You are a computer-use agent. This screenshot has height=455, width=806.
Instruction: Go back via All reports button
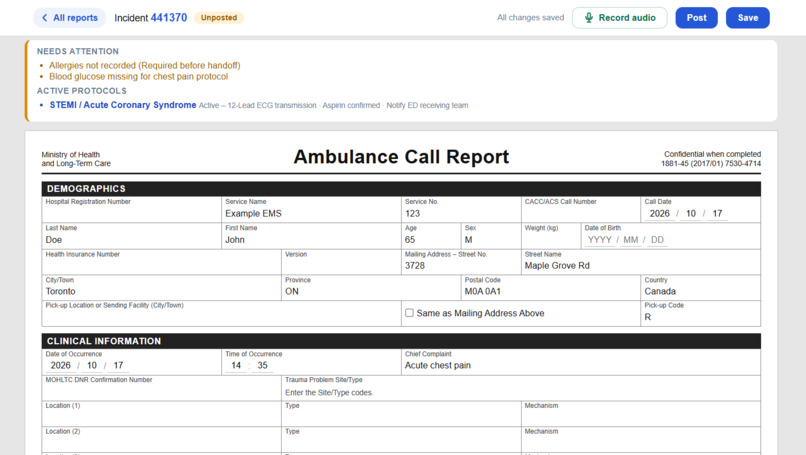tap(69, 17)
